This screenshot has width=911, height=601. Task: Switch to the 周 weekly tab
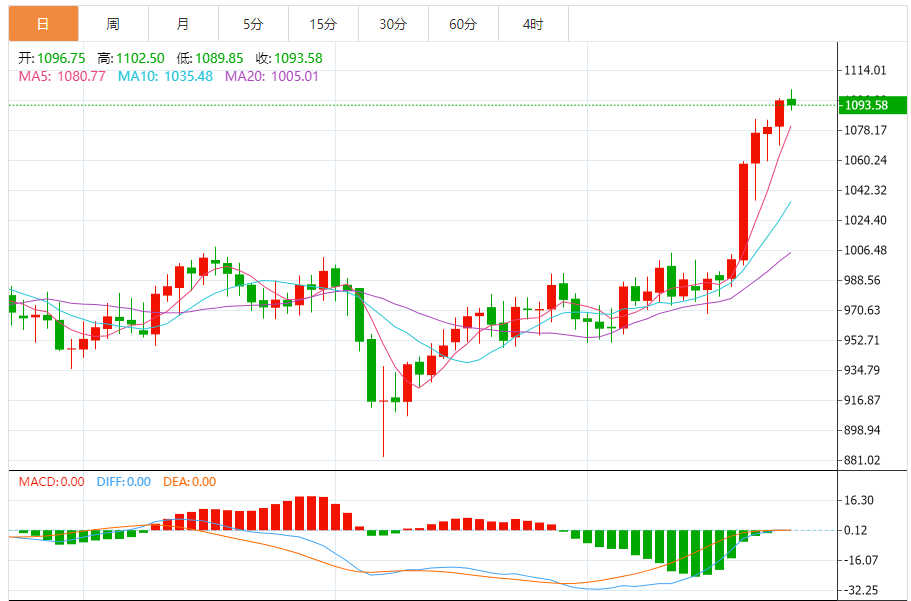113,24
